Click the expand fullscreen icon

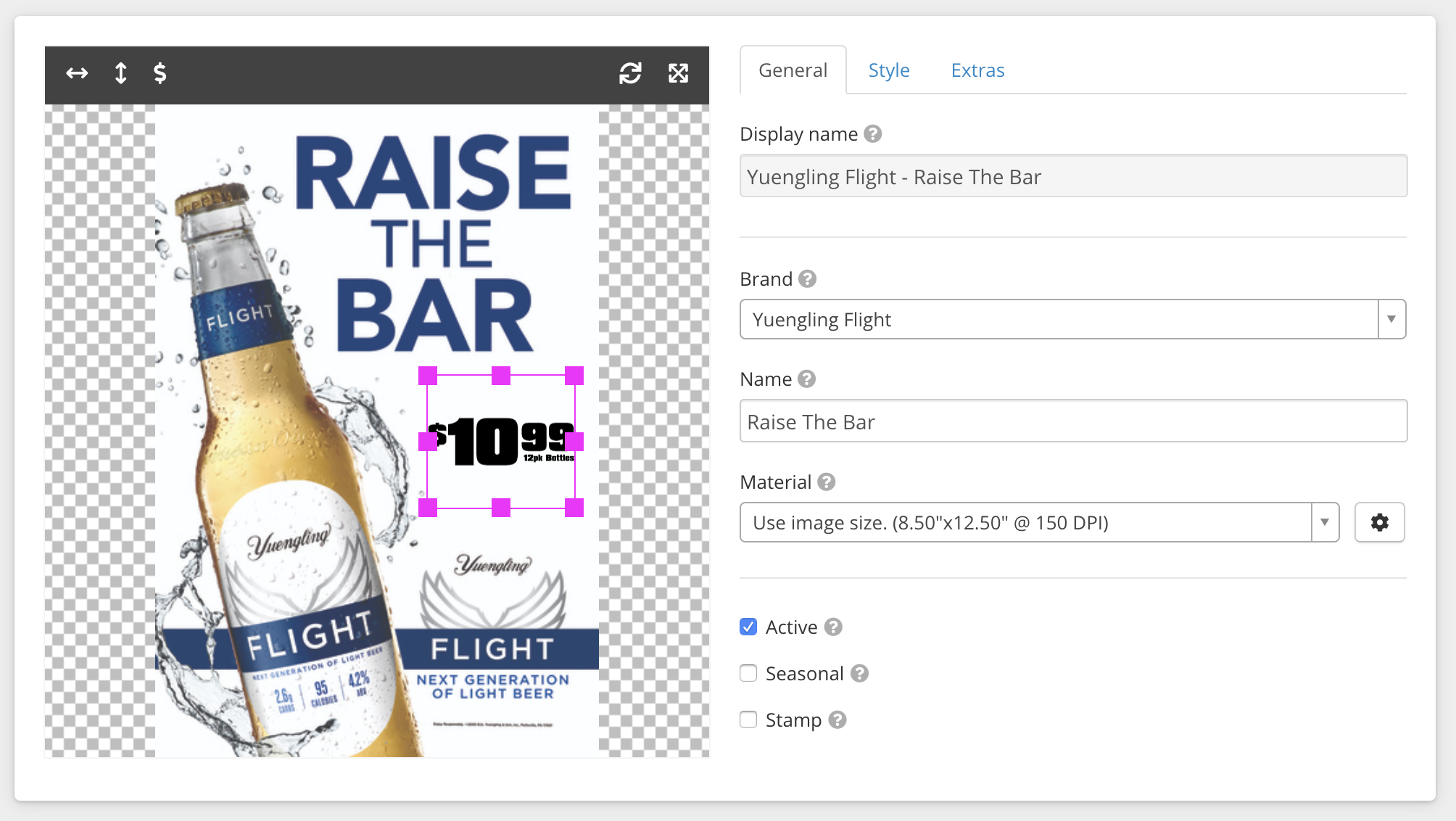[x=678, y=73]
